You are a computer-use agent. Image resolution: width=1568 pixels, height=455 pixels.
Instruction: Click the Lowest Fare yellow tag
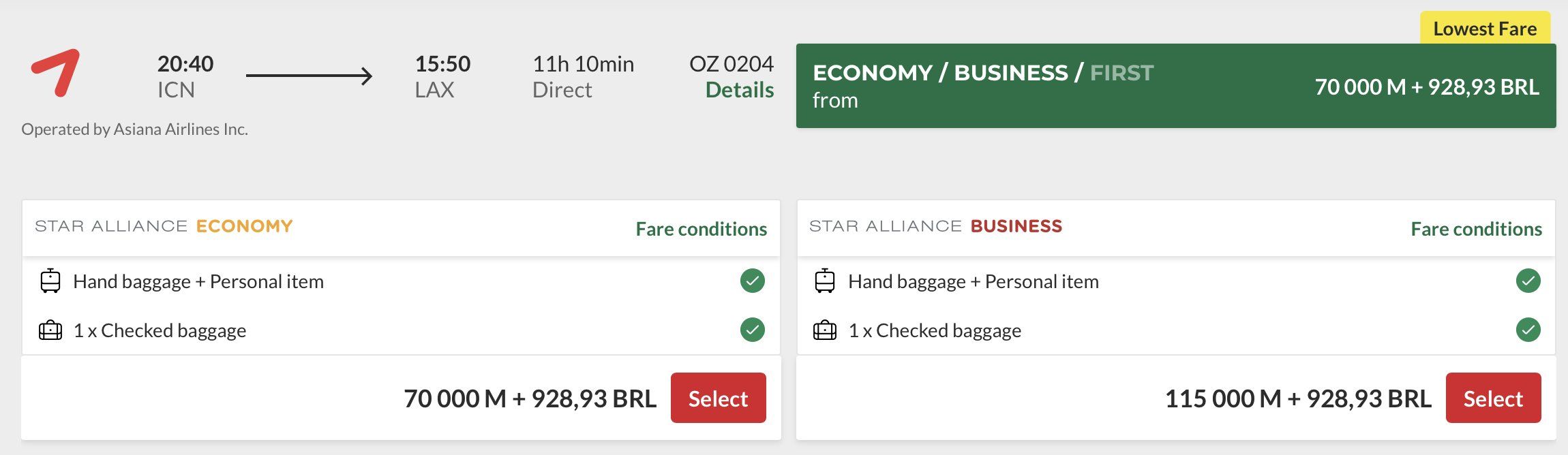click(x=1485, y=29)
